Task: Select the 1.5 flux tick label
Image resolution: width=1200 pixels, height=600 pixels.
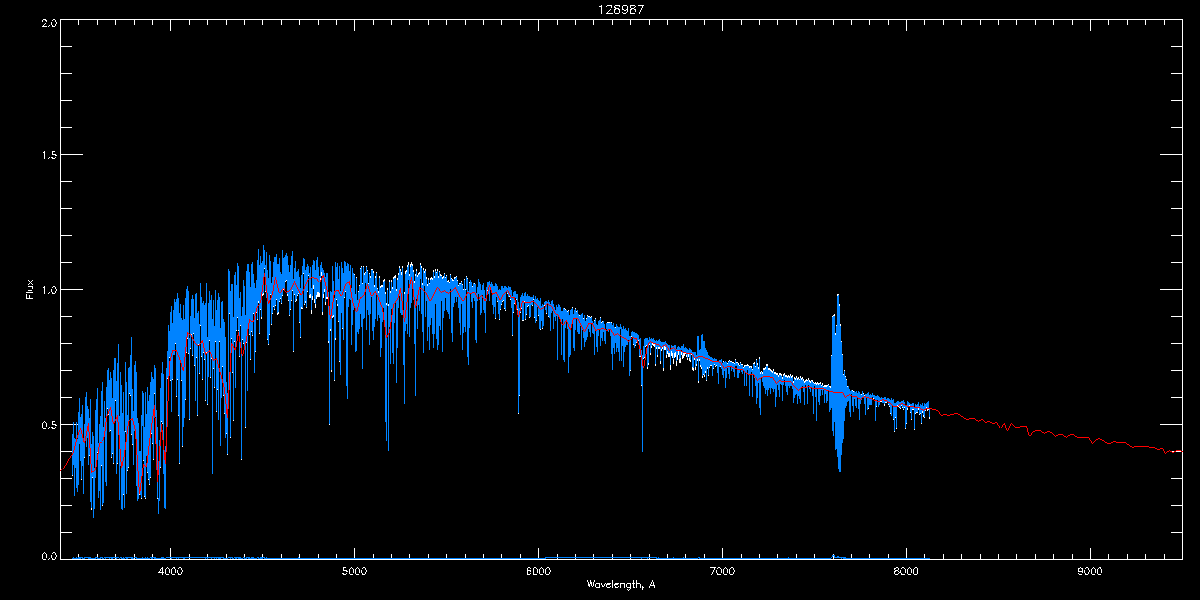Action: [x=48, y=155]
